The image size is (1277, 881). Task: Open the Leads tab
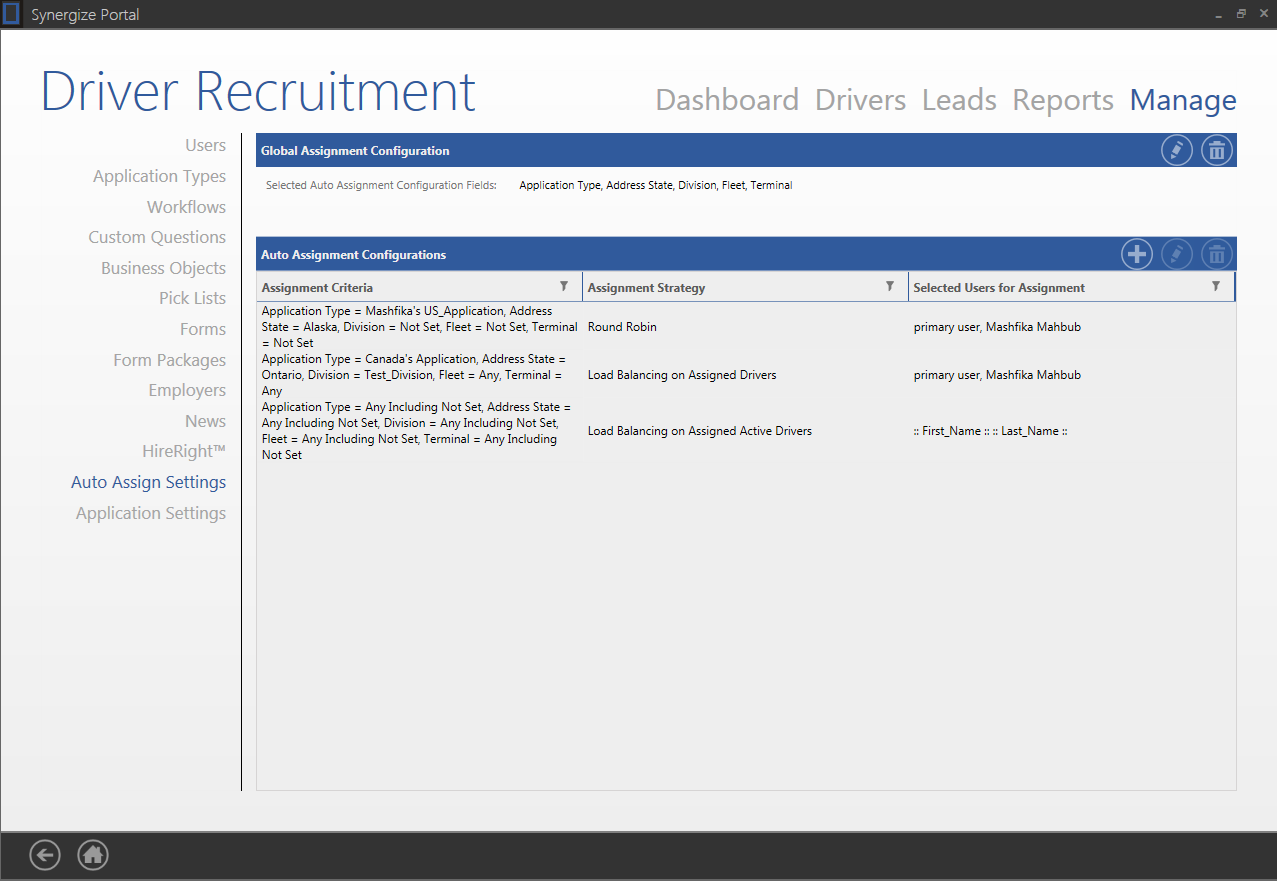[959, 100]
